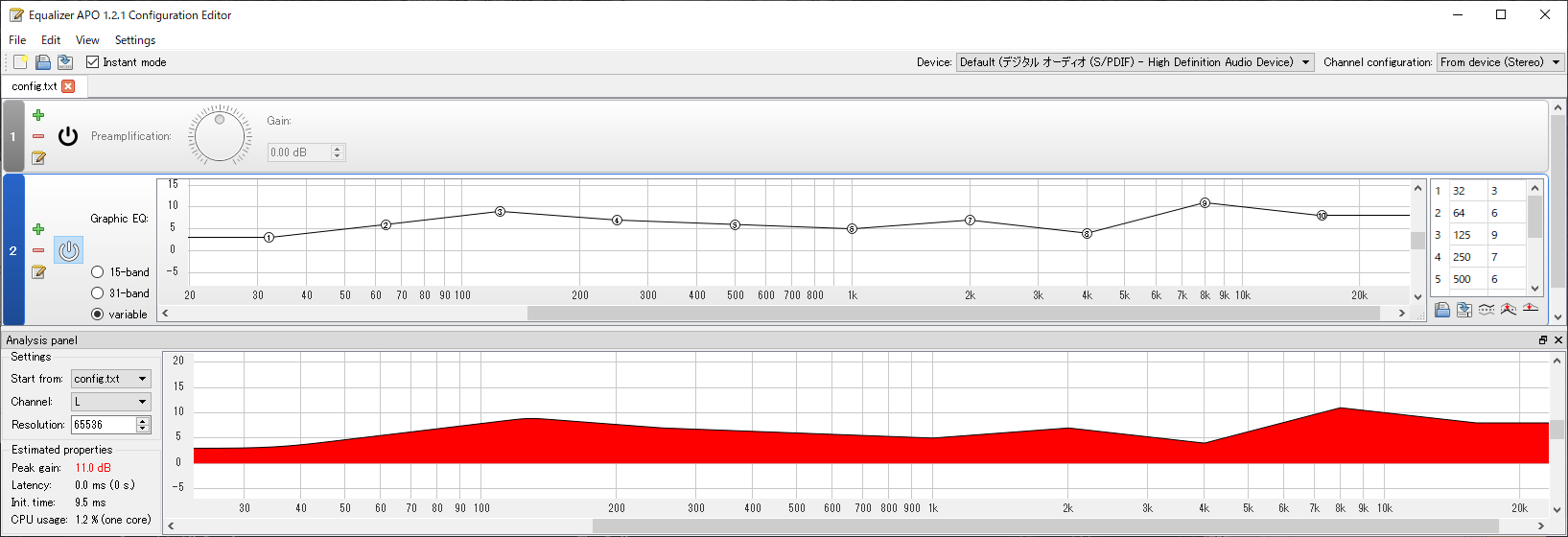This screenshot has height=537, width=1568.
Task: Toggle the Preamplification power button
Action: click(68, 136)
